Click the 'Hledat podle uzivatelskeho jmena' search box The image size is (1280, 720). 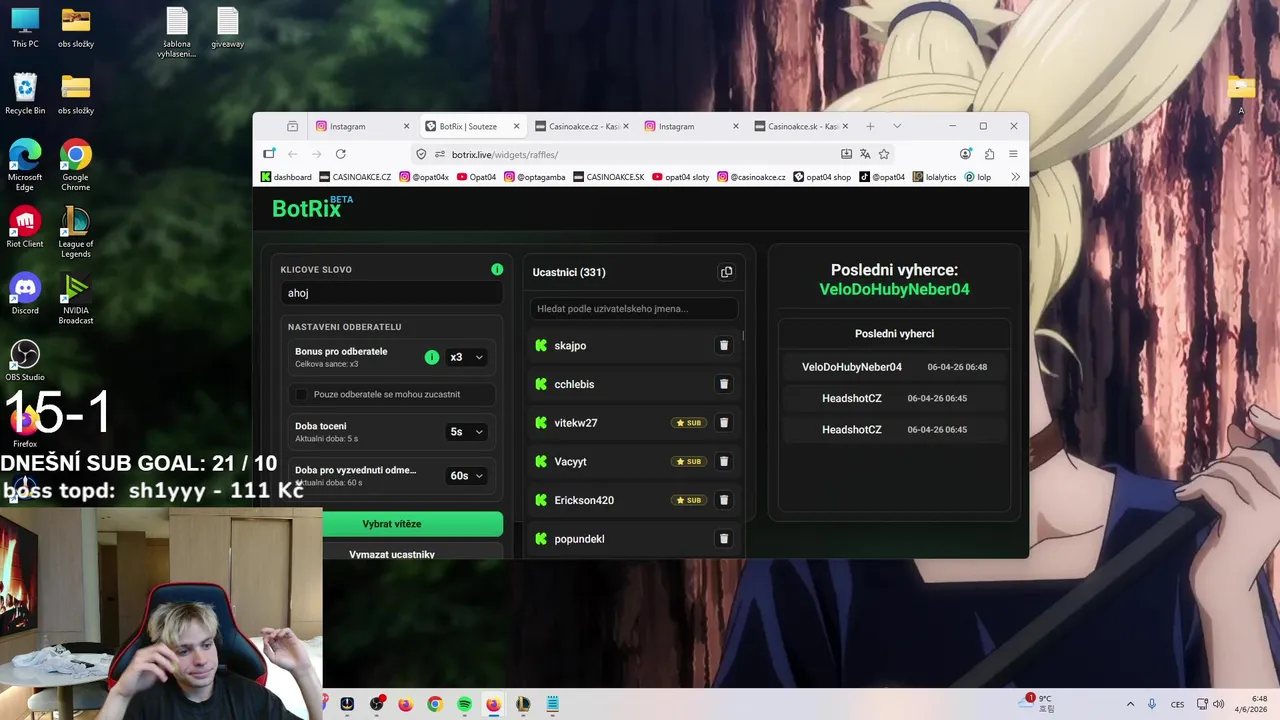634,308
